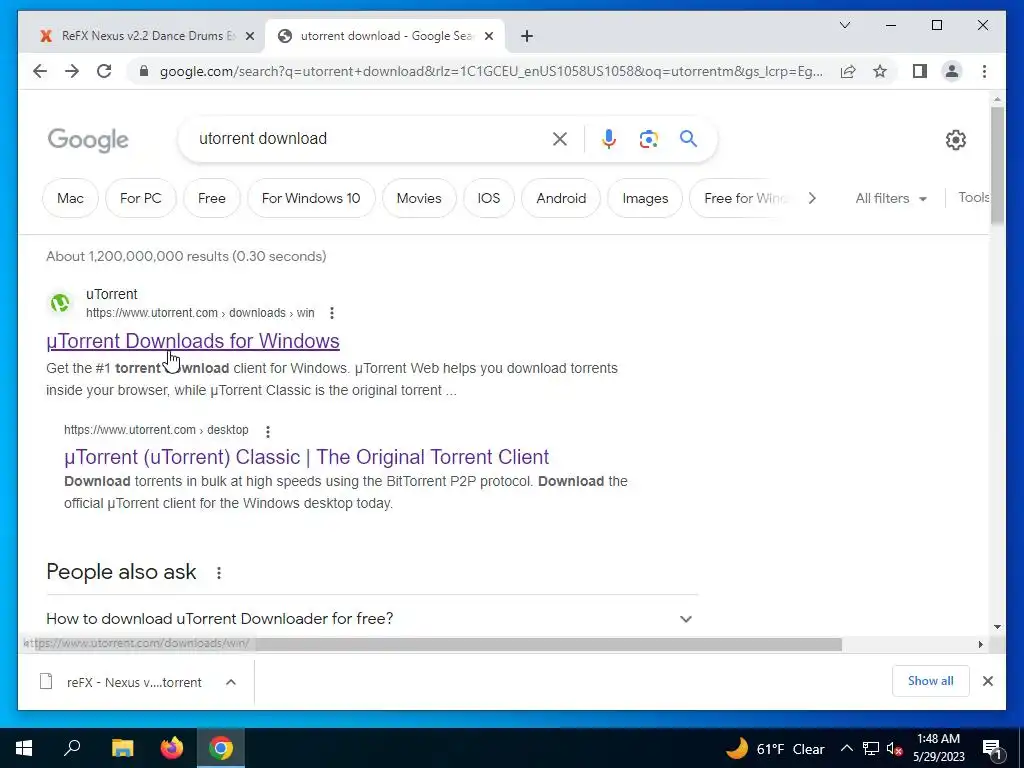The height and width of the screenshot is (768, 1024).
Task: Select the Android filter chip
Action: click(561, 198)
